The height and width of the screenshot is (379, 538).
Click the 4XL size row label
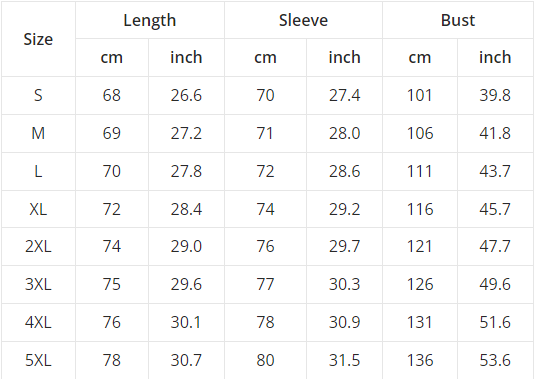pyautogui.click(x=38, y=322)
